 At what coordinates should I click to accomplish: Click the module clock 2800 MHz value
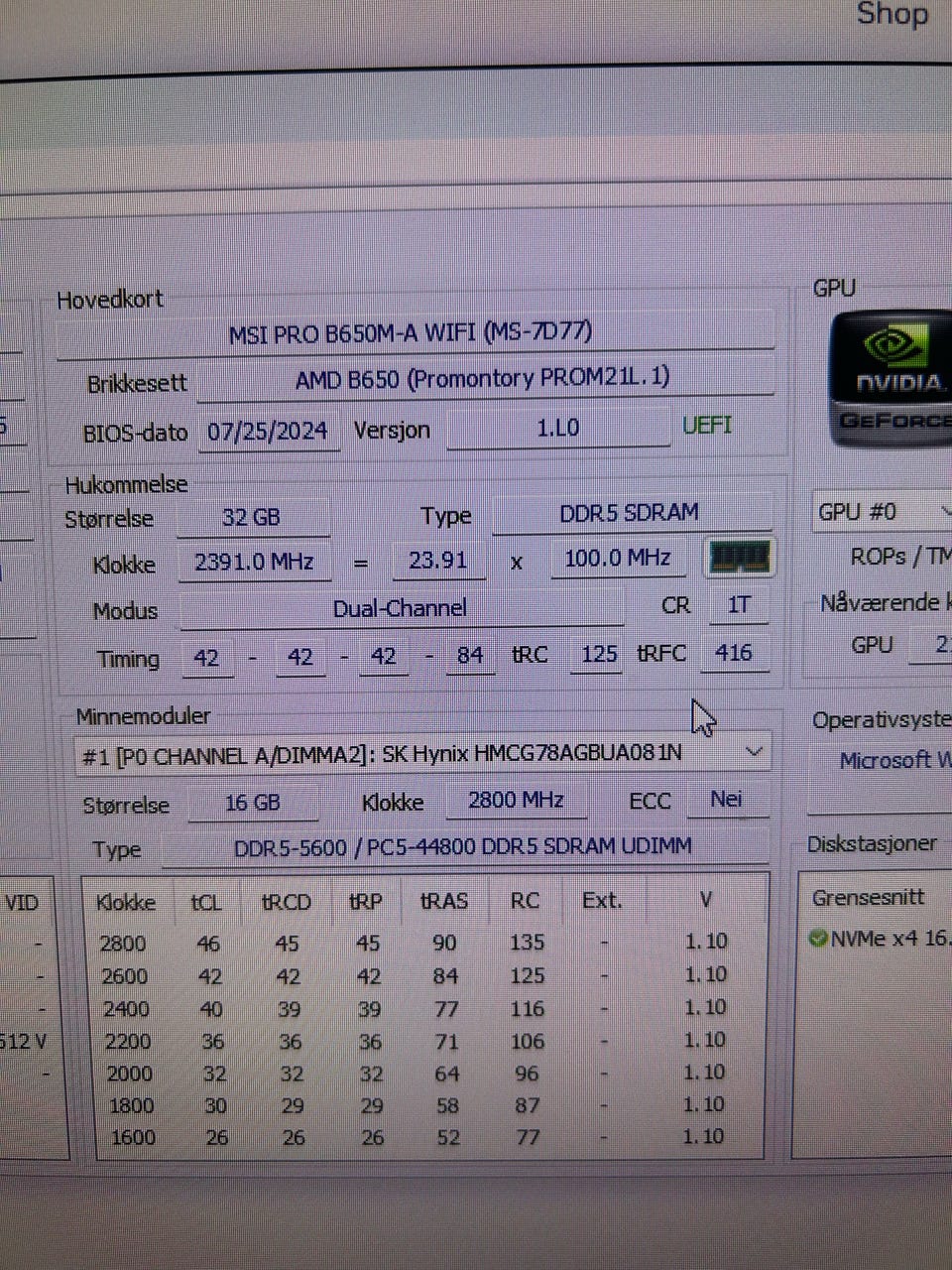pyautogui.click(x=516, y=799)
